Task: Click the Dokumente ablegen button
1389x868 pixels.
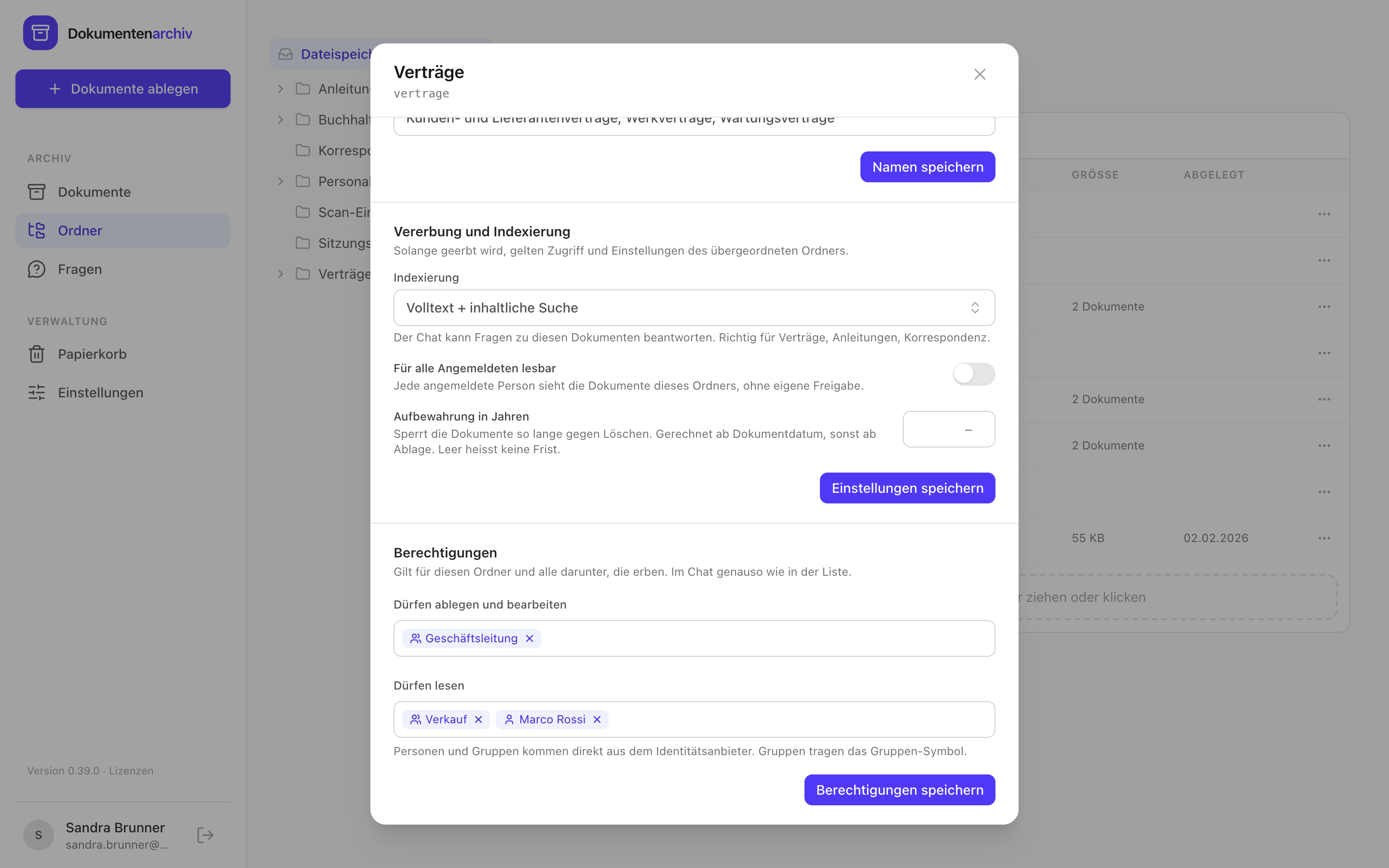Action: click(x=123, y=88)
